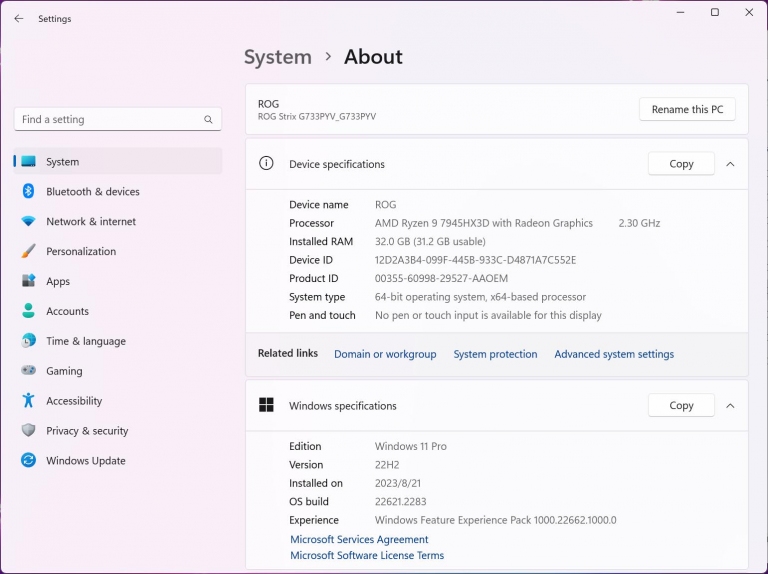Open Advanced system settings link
Screen dimensions: 768x574
click(x=614, y=354)
